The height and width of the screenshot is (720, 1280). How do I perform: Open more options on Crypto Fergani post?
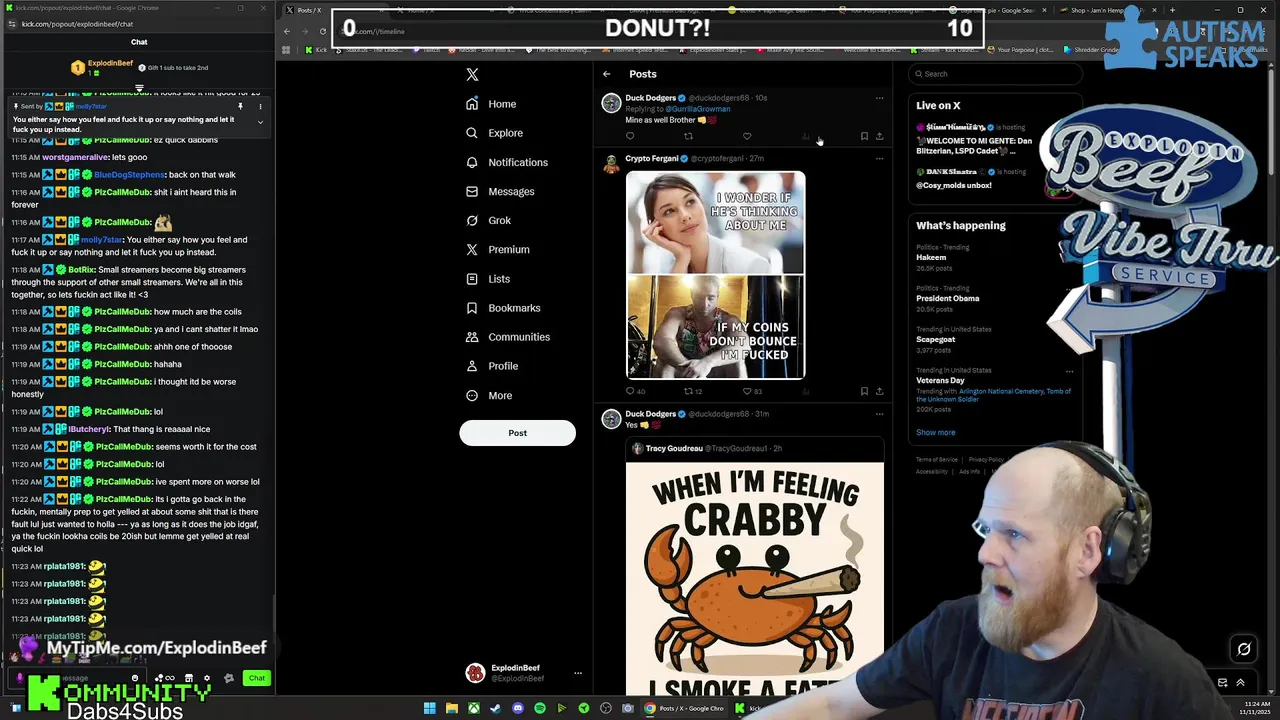click(879, 158)
